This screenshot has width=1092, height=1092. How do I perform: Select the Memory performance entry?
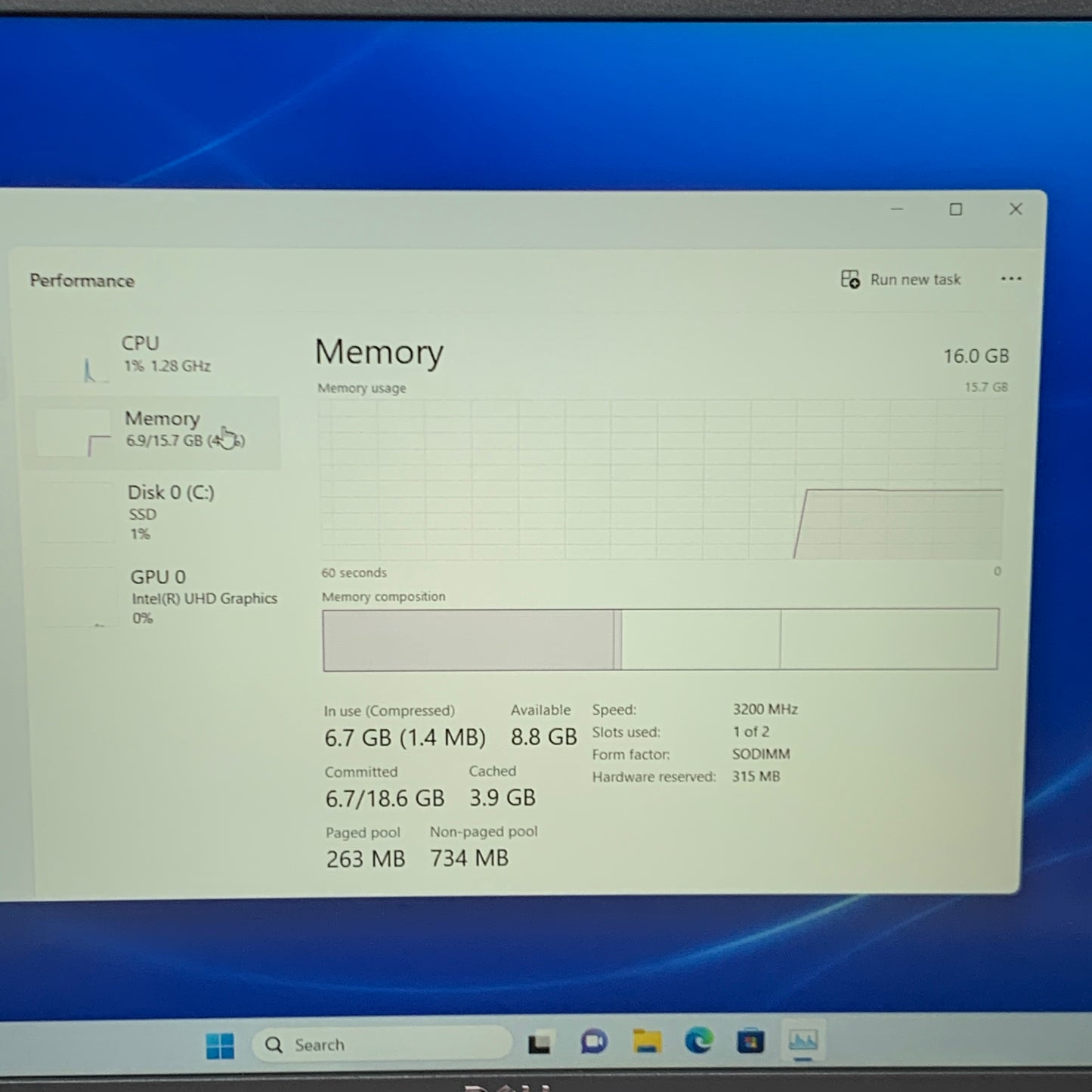click(x=151, y=432)
